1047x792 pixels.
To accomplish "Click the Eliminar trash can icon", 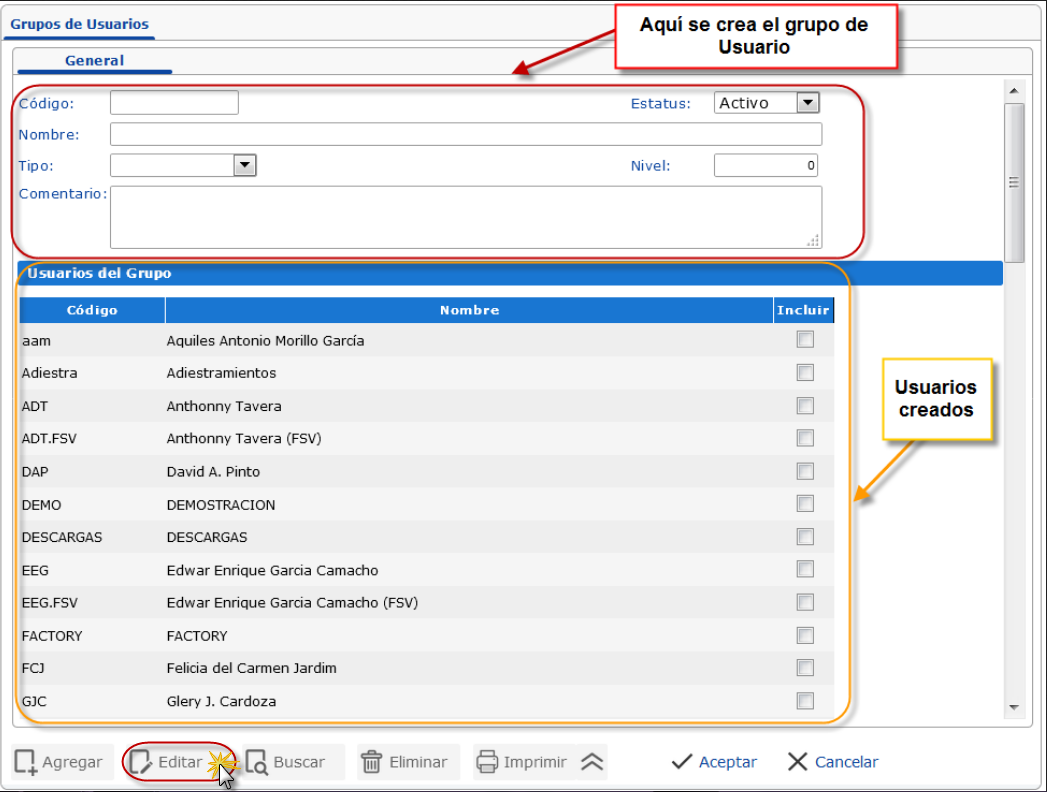I will [372, 762].
